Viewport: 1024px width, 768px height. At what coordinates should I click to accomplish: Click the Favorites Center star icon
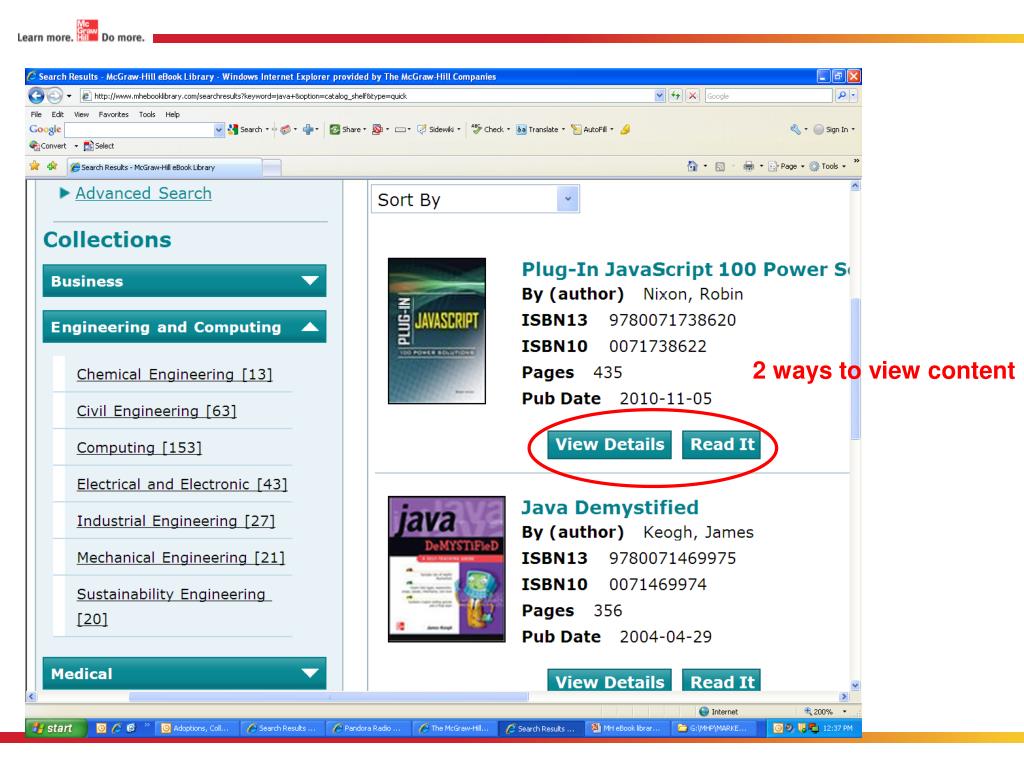(x=35, y=166)
